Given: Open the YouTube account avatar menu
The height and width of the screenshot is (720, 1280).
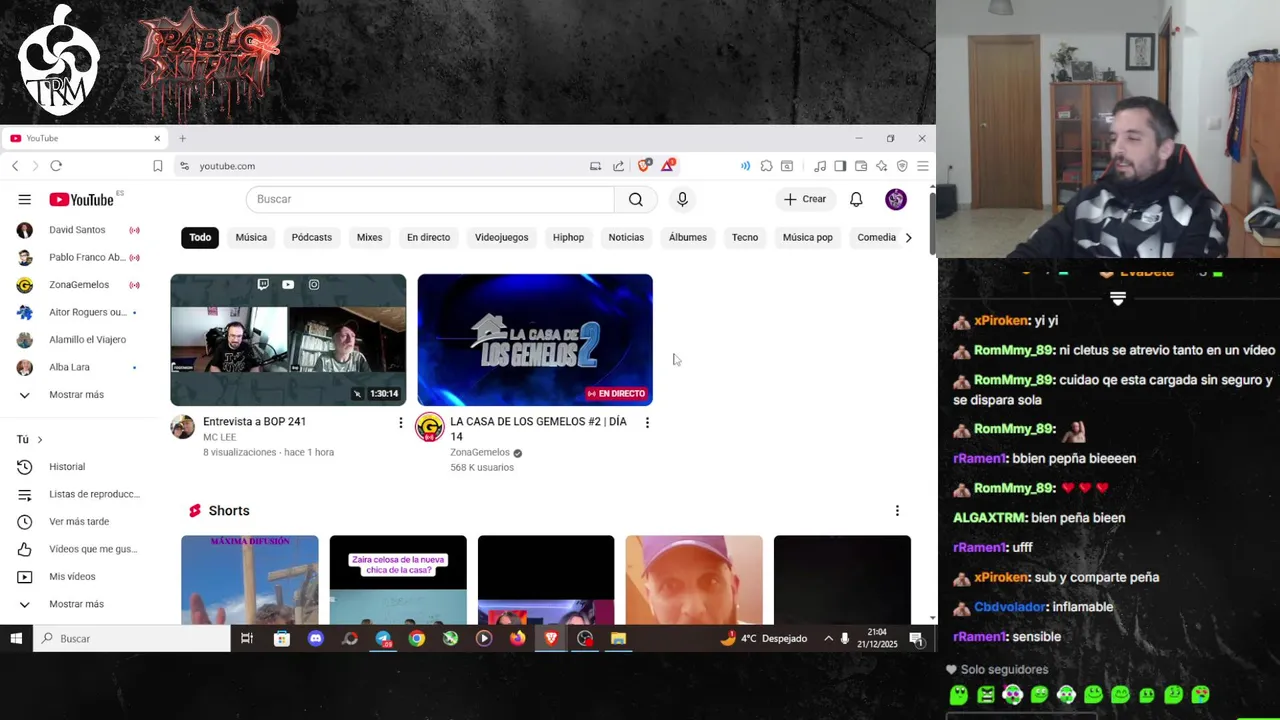Looking at the screenshot, I should coord(896,199).
